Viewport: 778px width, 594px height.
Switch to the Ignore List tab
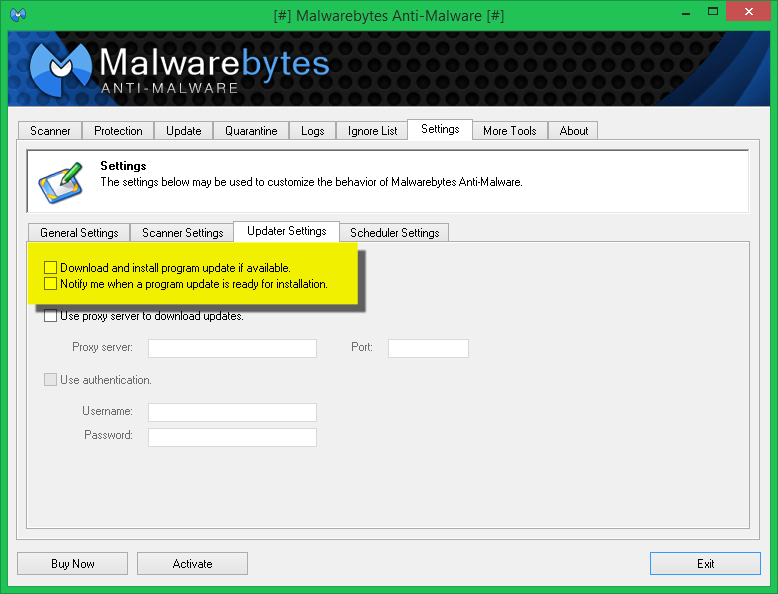372,131
